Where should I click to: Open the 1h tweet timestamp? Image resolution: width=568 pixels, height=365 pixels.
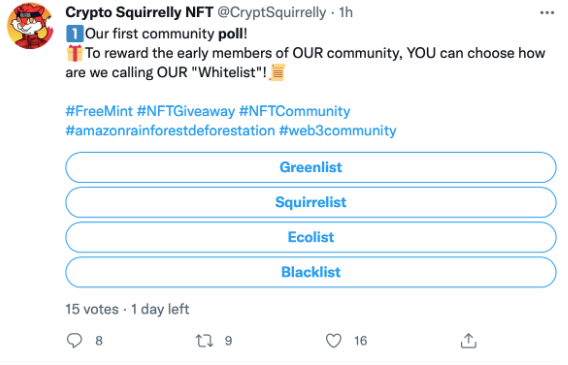pos(346,12)
